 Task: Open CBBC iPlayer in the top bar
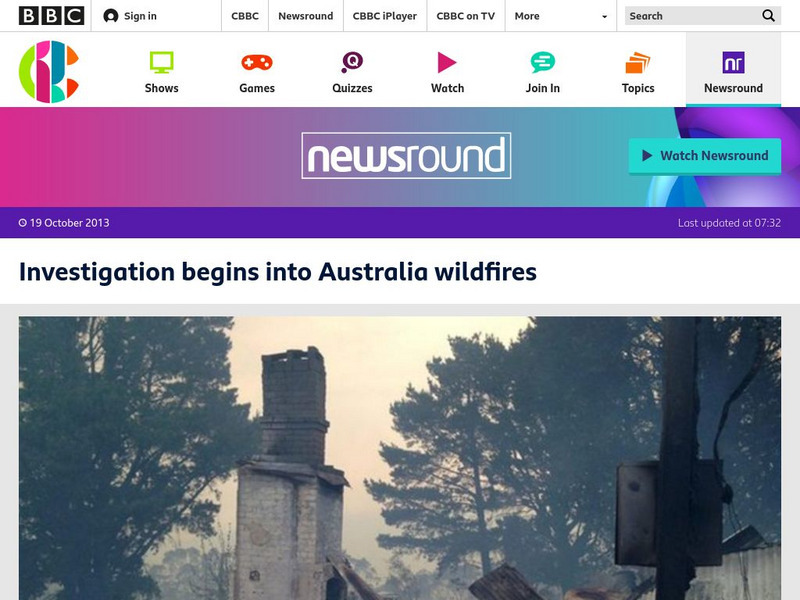[385, 16]
